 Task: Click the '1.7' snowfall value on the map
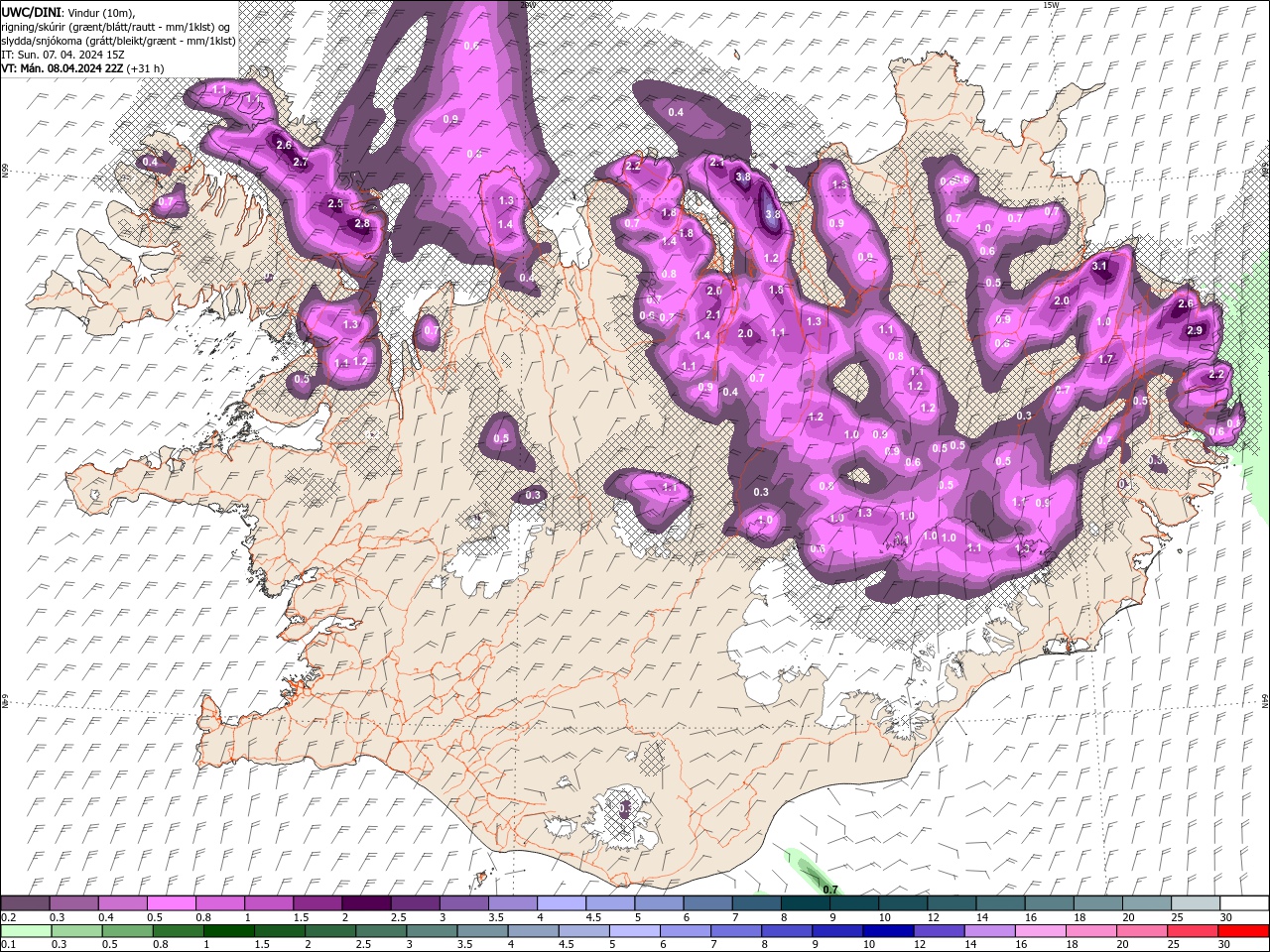[1106, 360]
